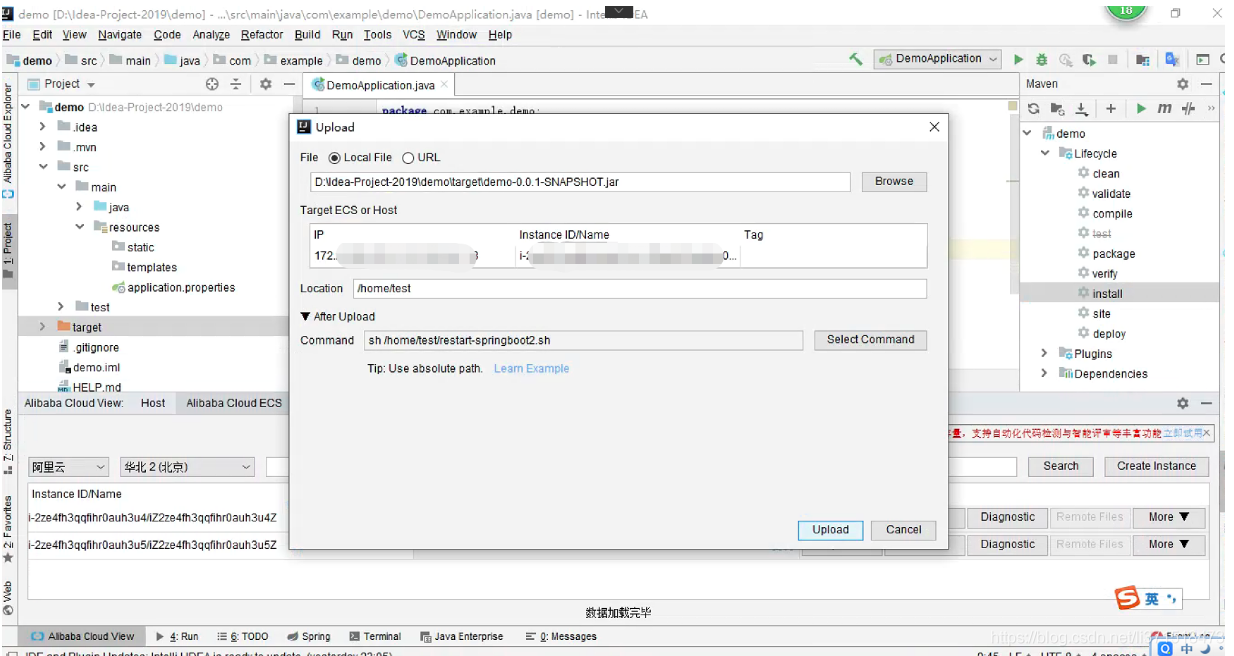Toggle Maven offline mode icon

click(1188, 108)
